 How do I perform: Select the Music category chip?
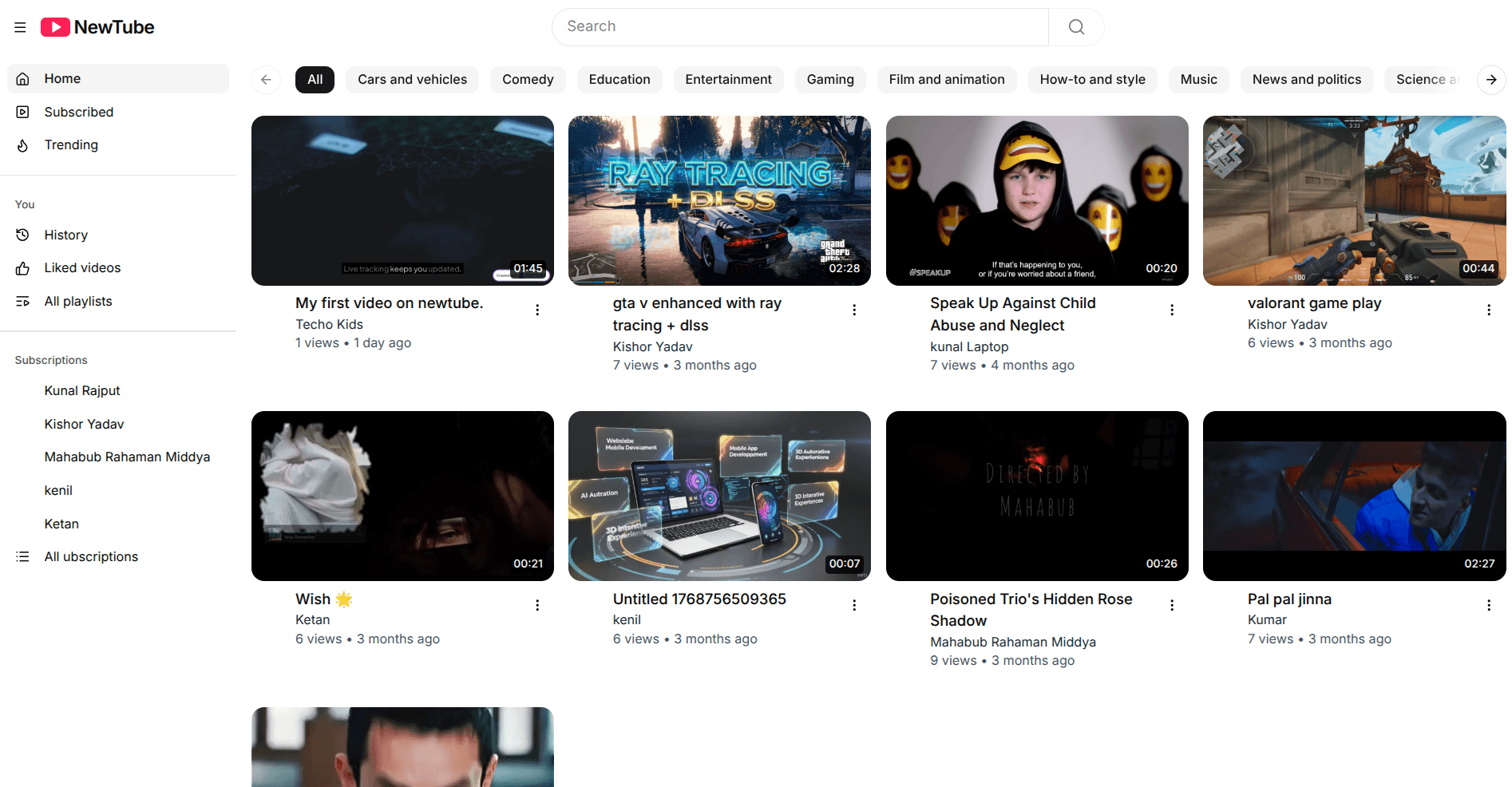(1199, 80)
